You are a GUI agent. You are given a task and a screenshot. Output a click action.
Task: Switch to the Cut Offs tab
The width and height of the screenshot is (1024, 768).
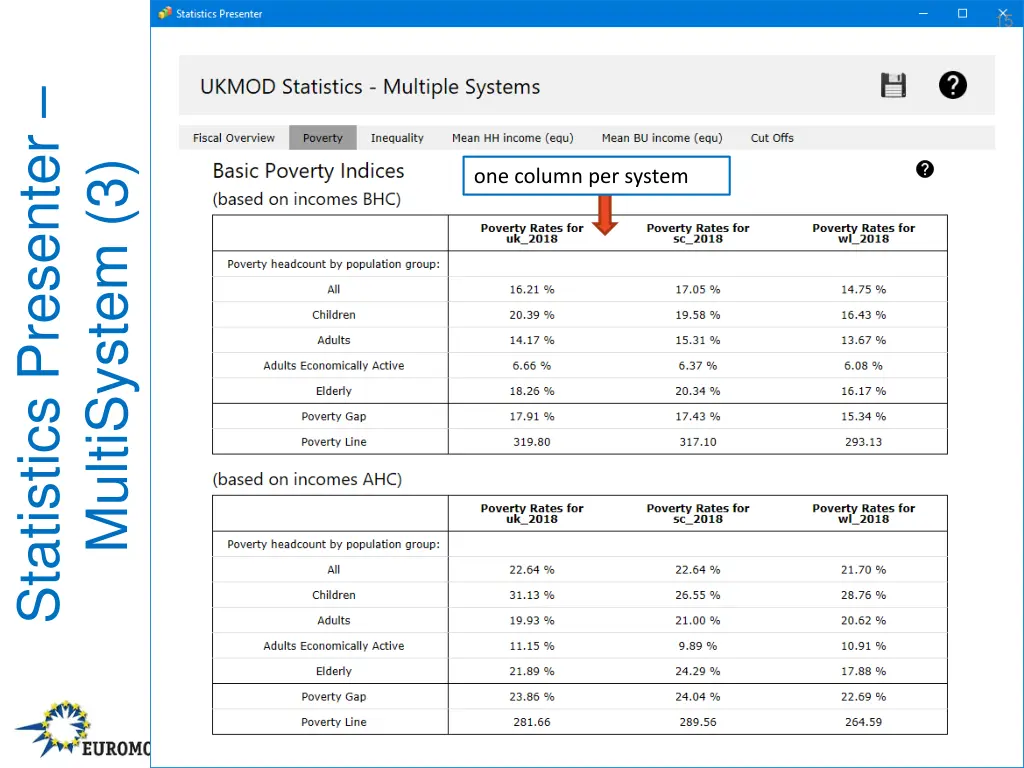[x=772, y=138]
